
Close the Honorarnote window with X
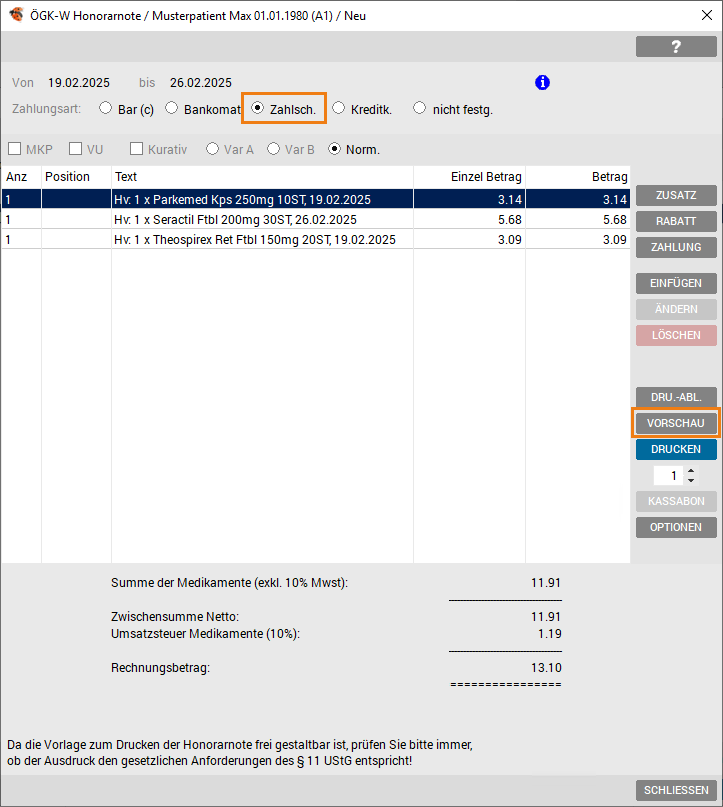[707, 15]
